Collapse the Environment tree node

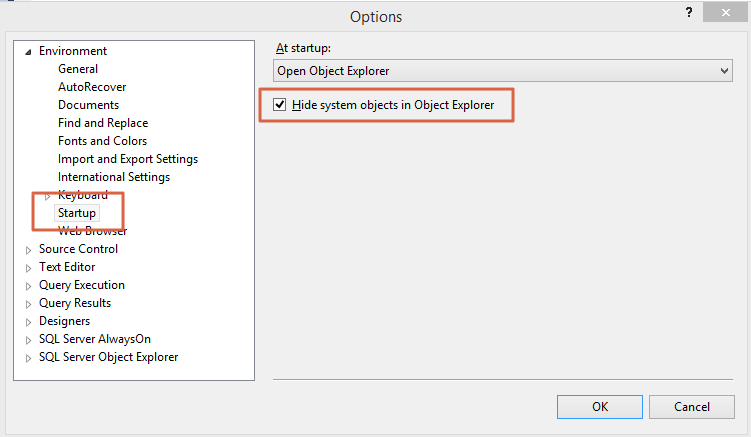(28, 52)
